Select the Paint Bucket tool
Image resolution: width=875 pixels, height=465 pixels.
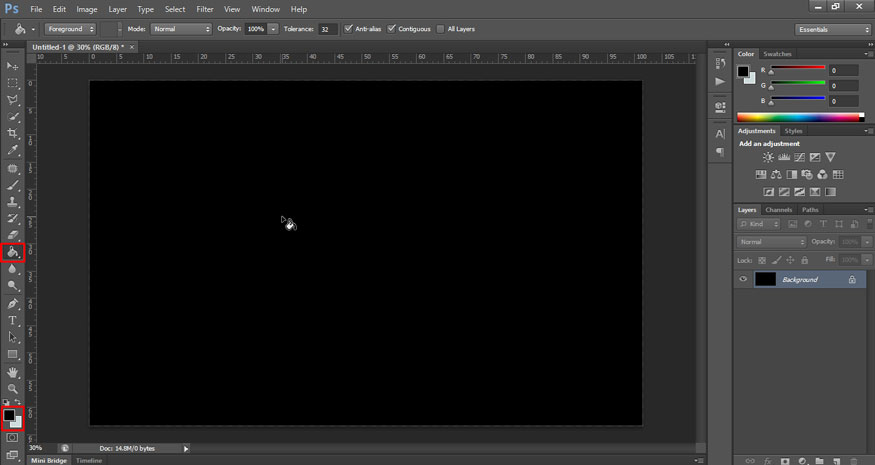[x=13, y=252]
